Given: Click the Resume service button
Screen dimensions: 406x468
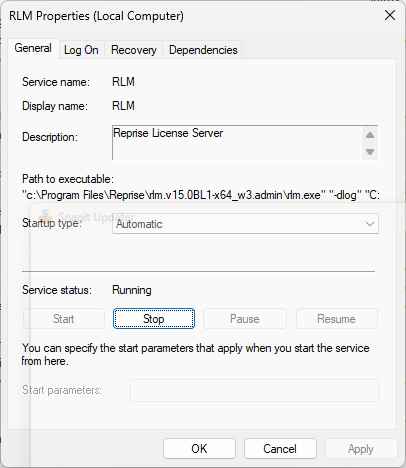Looking at the screenshot, I should point(337,319).
